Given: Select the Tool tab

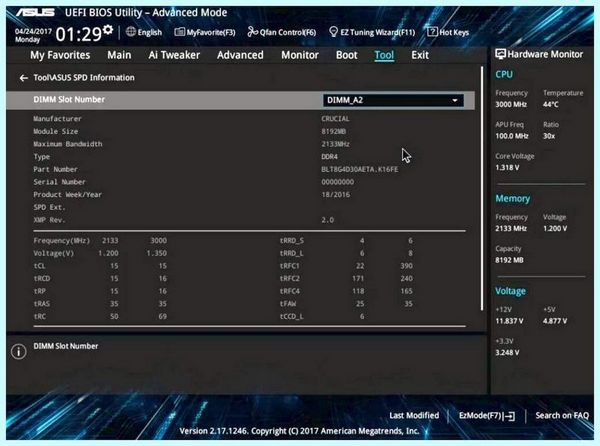Looking at the screenshot, I should point(384,55).
